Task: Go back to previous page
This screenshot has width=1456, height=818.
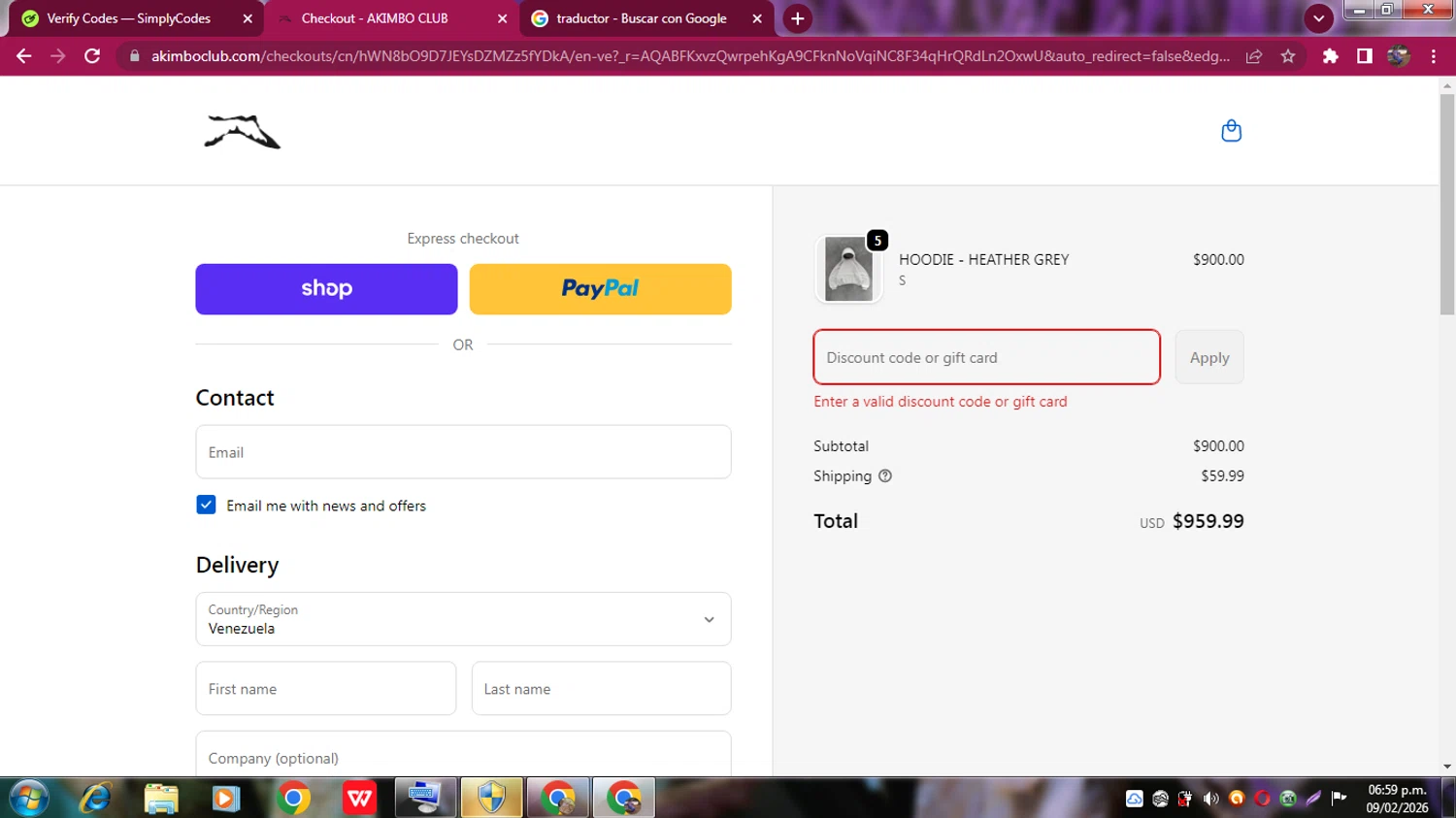Action: [23, 56]
